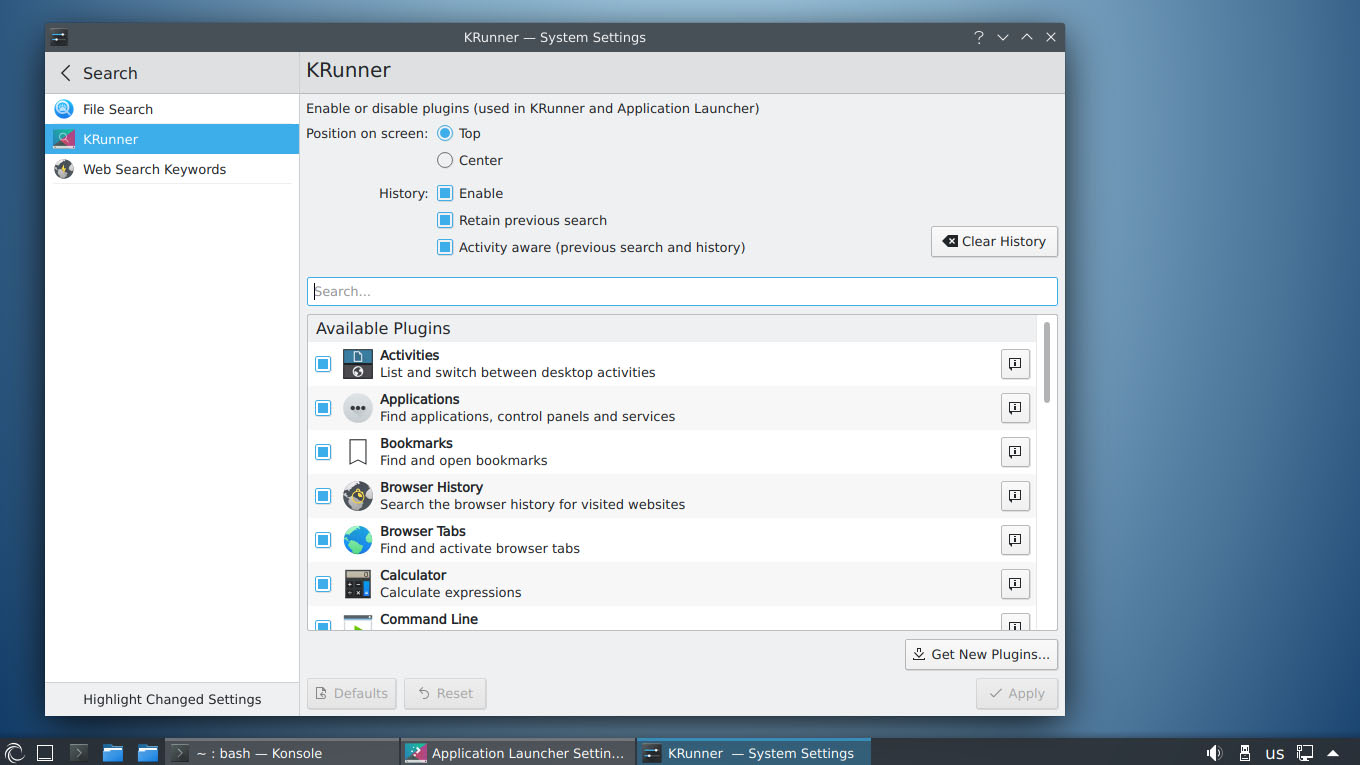Switch to Application Launcher Settings taskbar window
The image size is (1360, 765).
517,752
